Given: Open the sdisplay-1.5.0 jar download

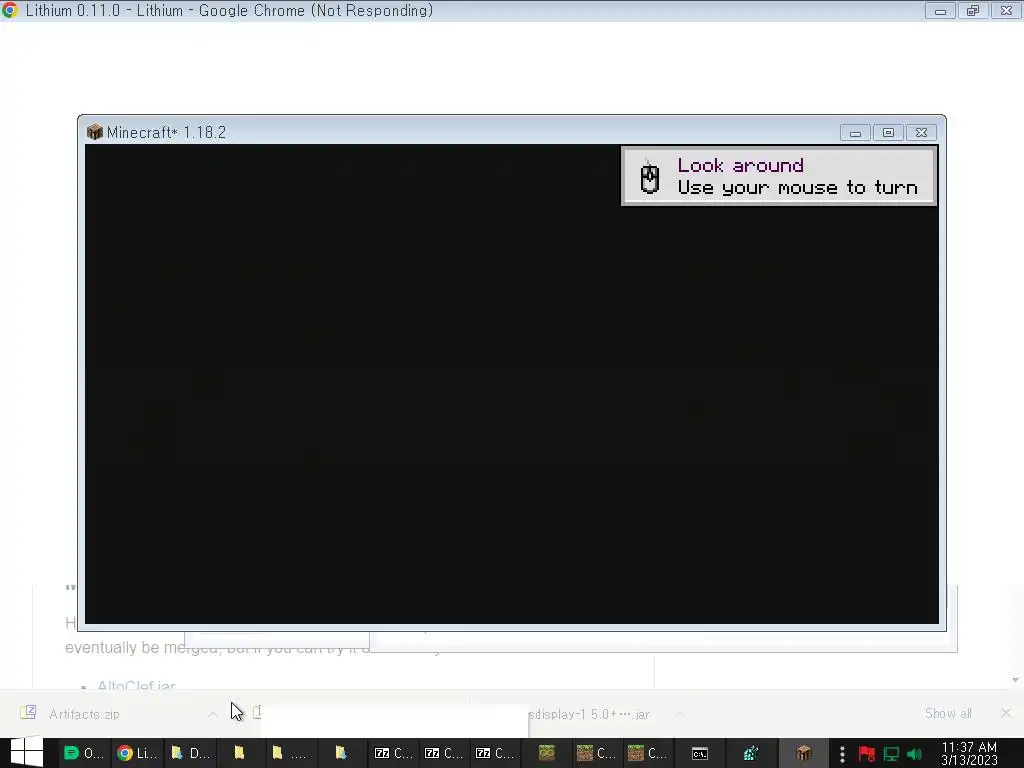Looking at the screenshot, I should pyautogui.click(x=588, y=714).
